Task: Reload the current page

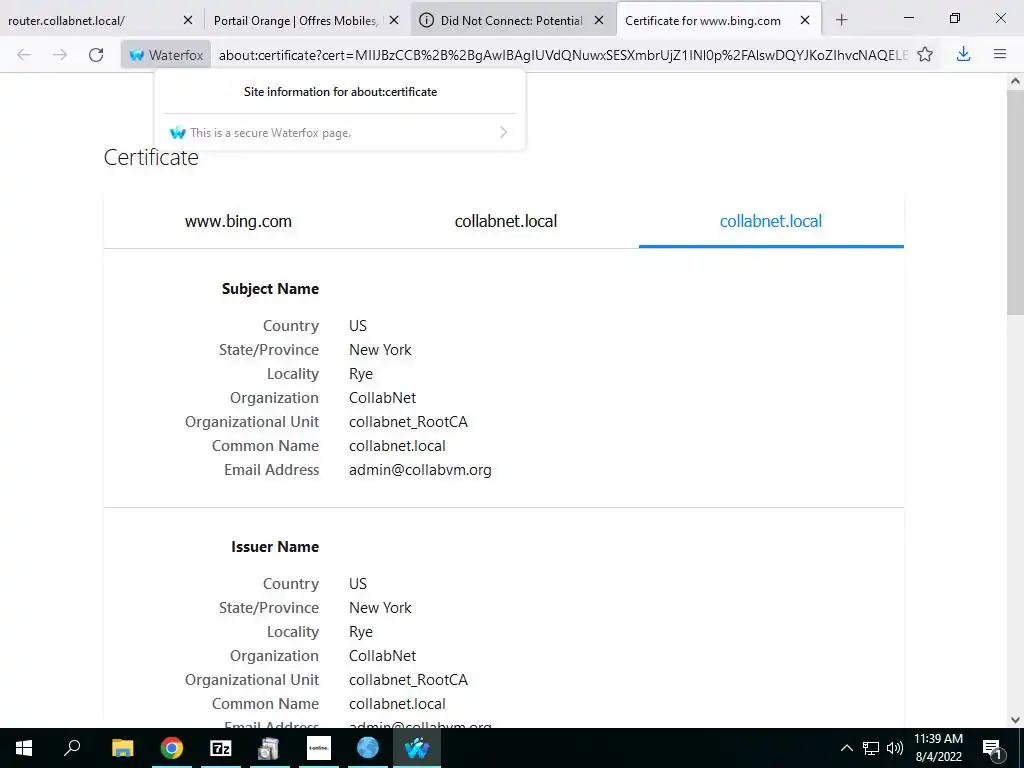Action: click(96, 55)
